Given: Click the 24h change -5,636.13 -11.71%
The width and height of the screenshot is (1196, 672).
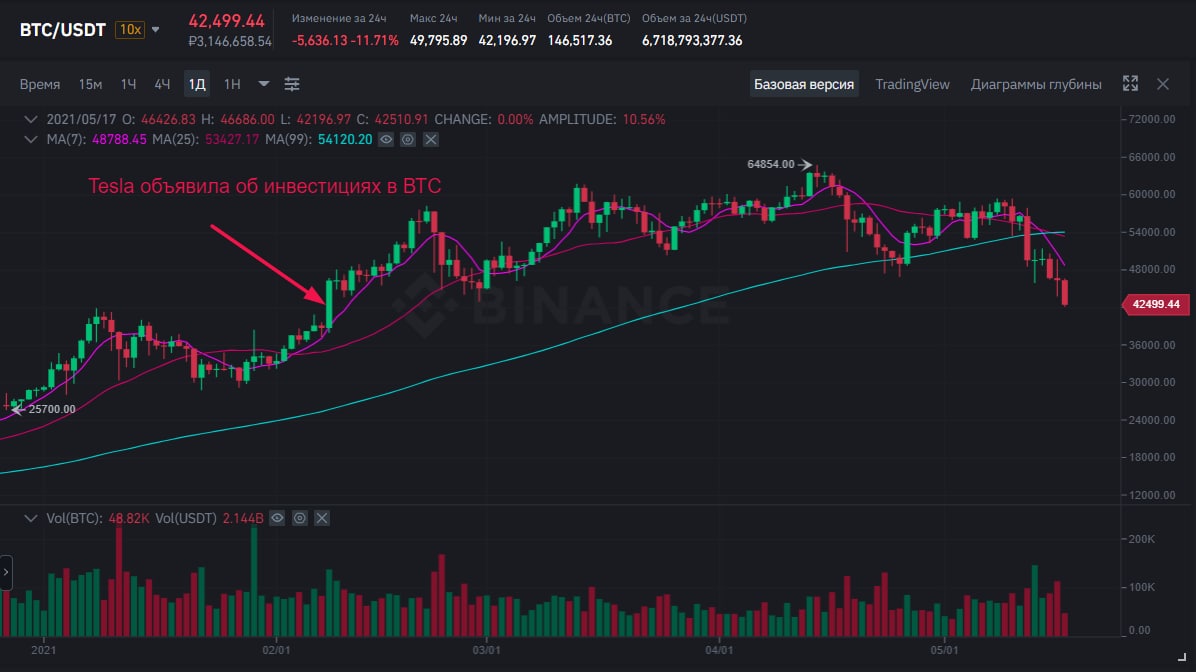Looking at the screenshot, I should (345, 40).
